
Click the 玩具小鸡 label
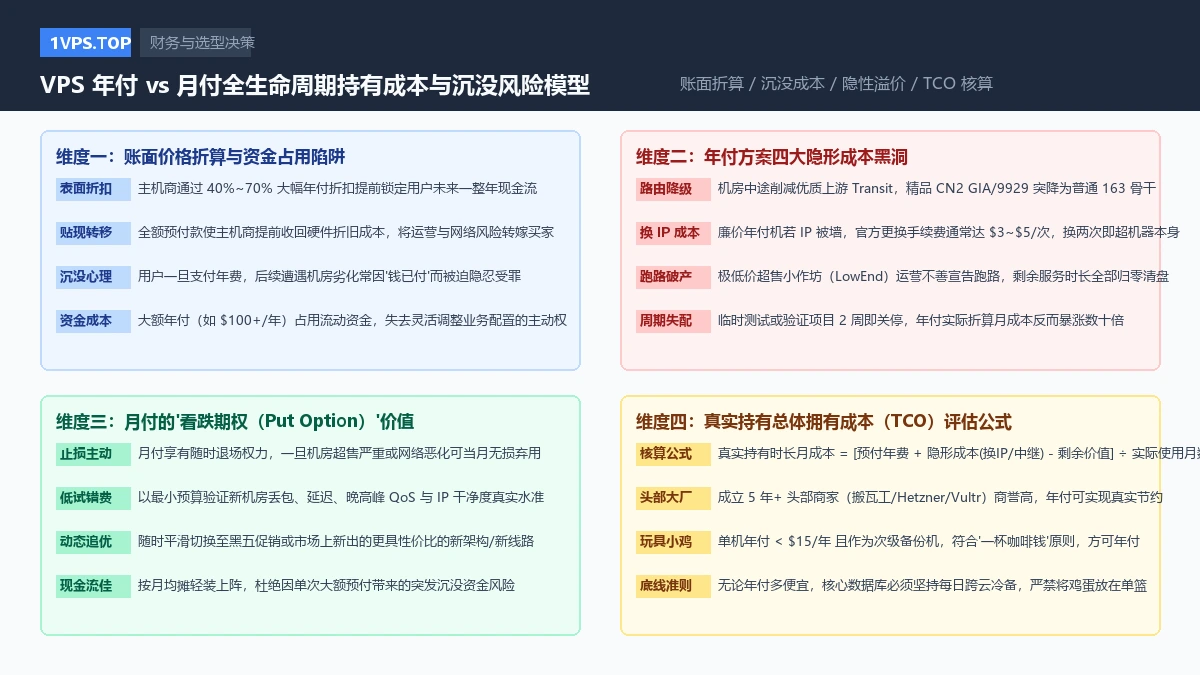pyautogui.click(x=673, y=542)
